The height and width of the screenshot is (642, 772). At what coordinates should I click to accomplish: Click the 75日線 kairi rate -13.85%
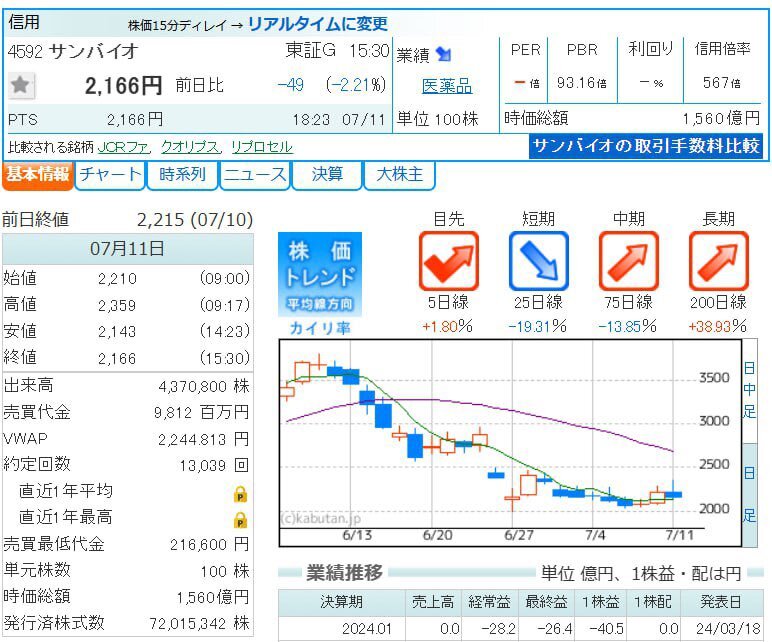(x=628, y=326)
